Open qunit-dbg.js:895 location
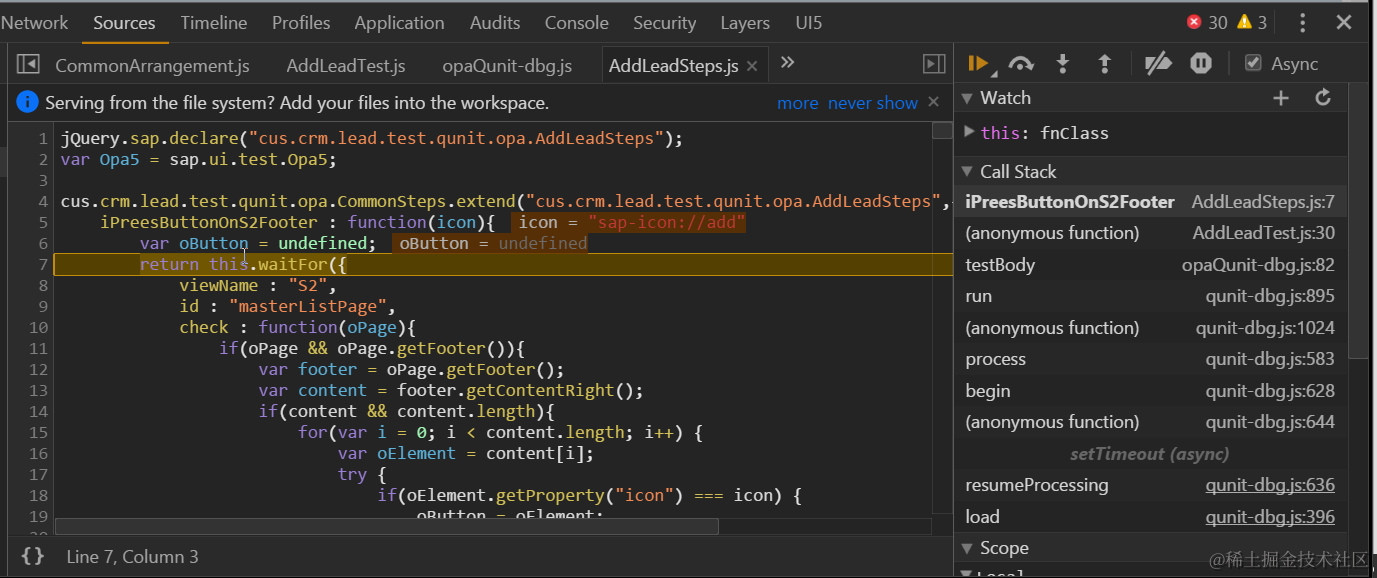 tap(1270, 296)
